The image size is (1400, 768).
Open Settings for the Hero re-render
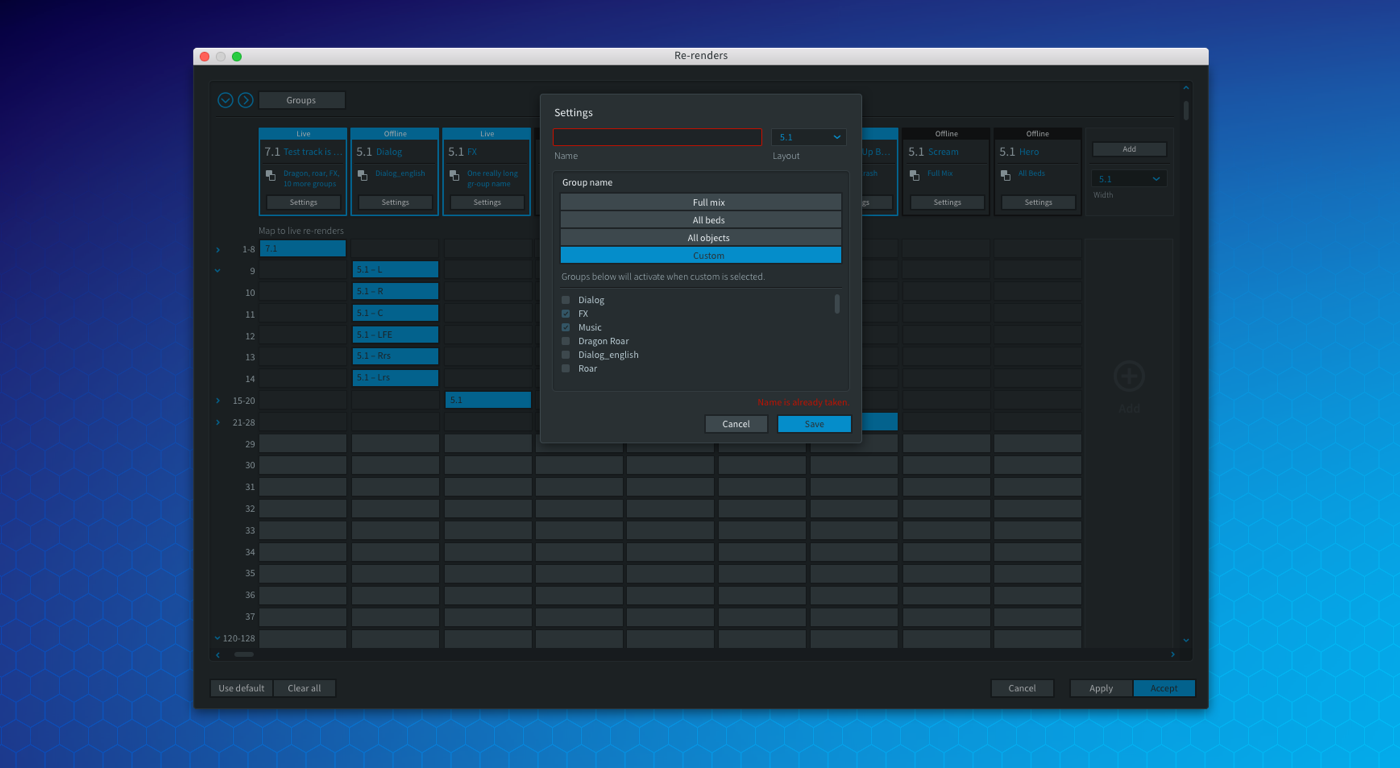click(1038, 202)
